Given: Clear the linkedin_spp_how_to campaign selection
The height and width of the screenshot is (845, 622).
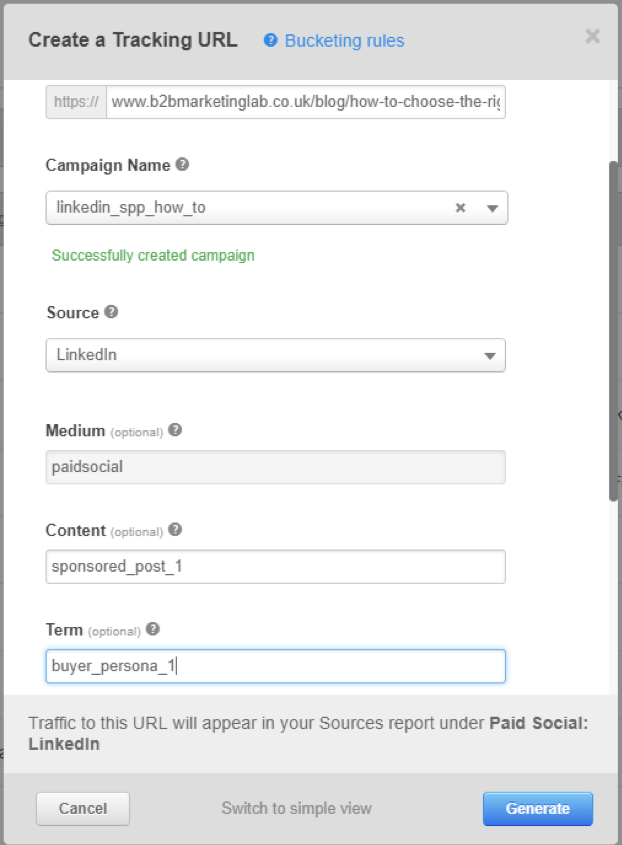Looking at the screenshot, I should [459, 208].
